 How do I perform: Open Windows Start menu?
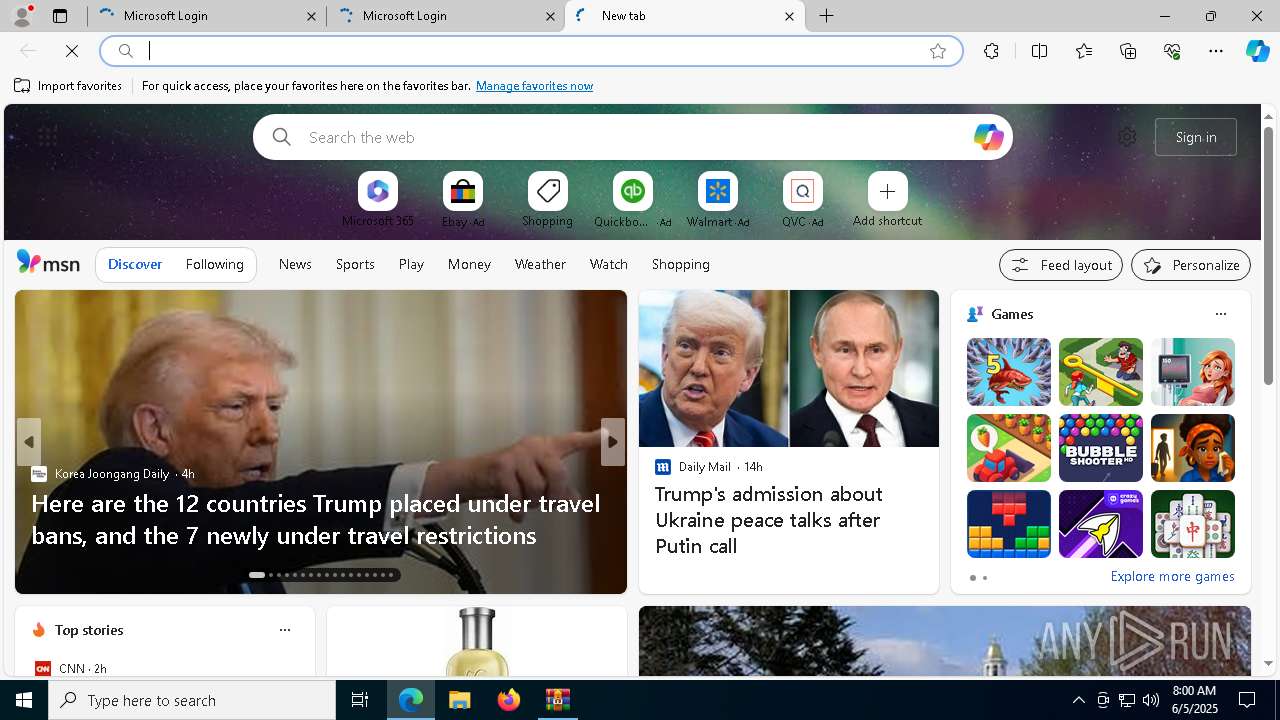coord(24,700)
